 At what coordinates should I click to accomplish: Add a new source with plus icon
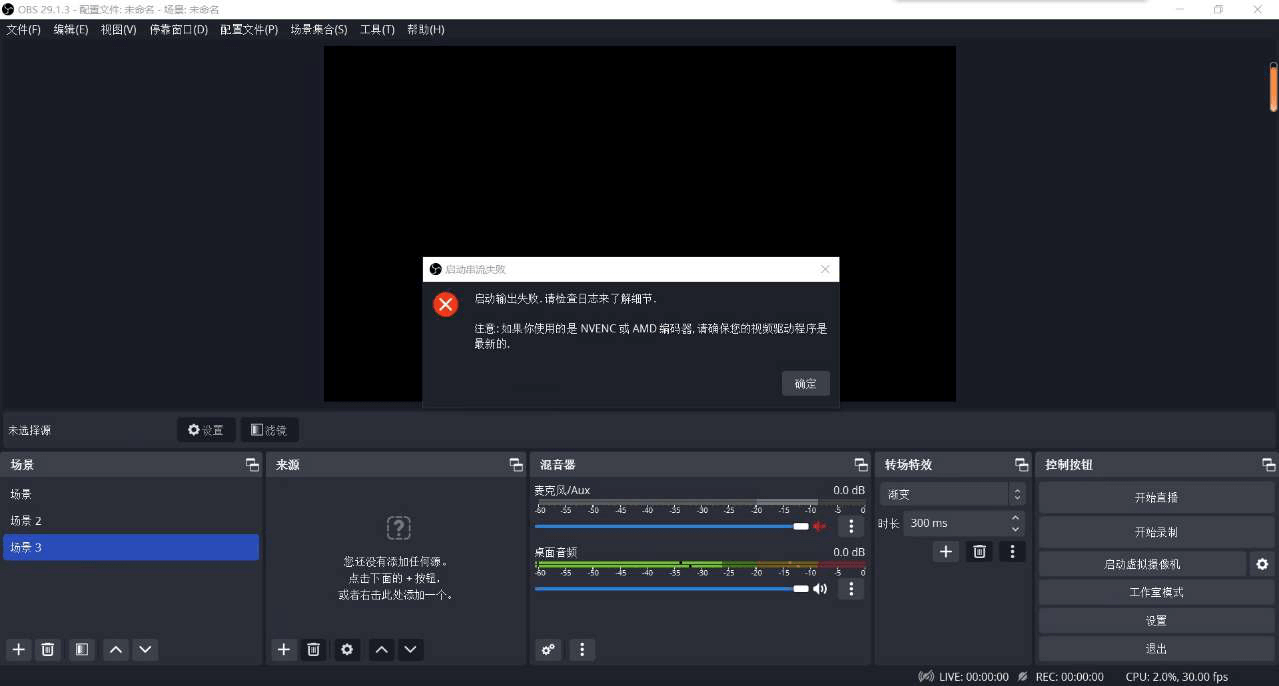click(x=283, y=649)
